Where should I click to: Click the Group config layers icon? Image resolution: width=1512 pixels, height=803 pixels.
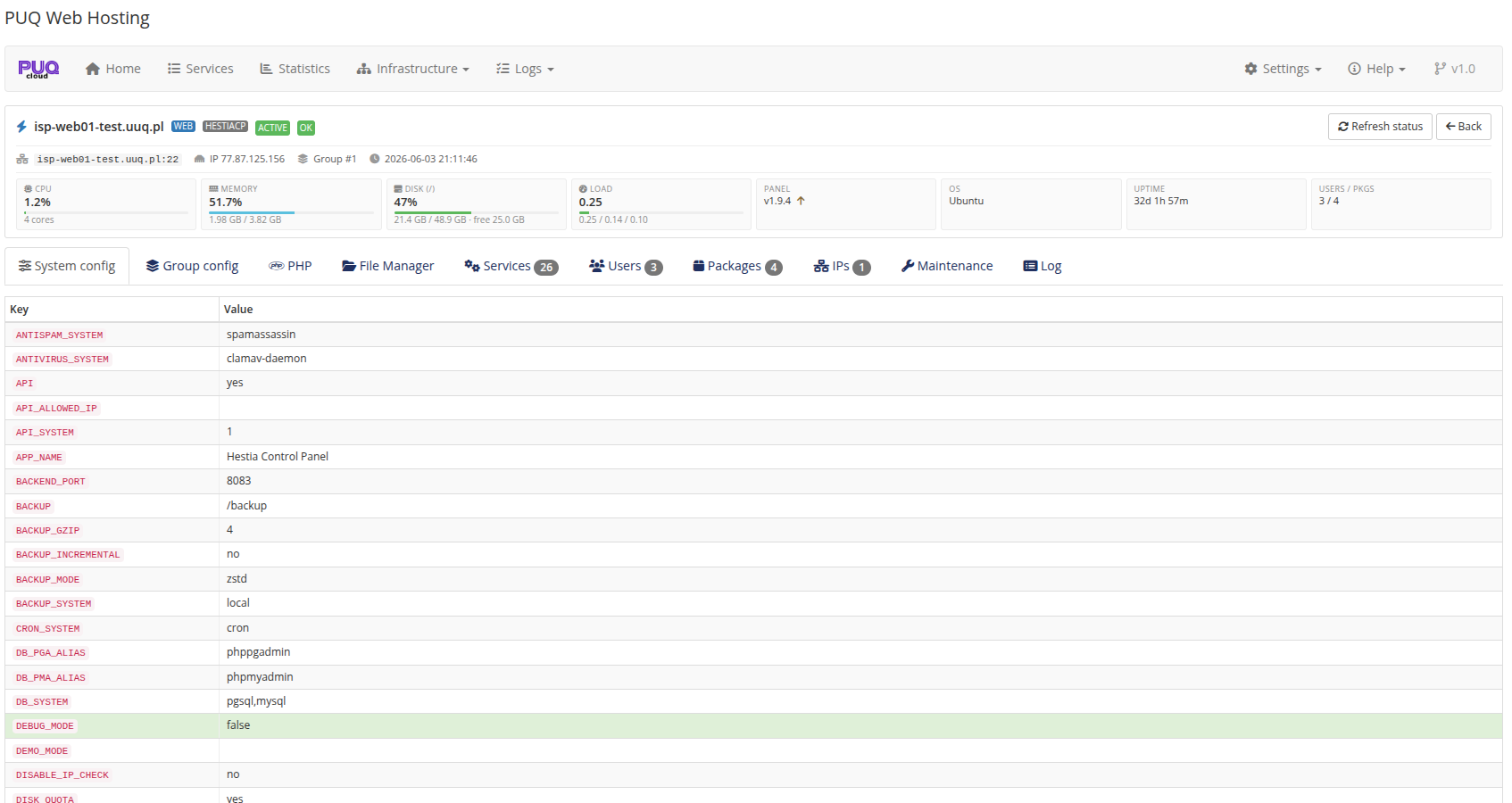[153, 266]
